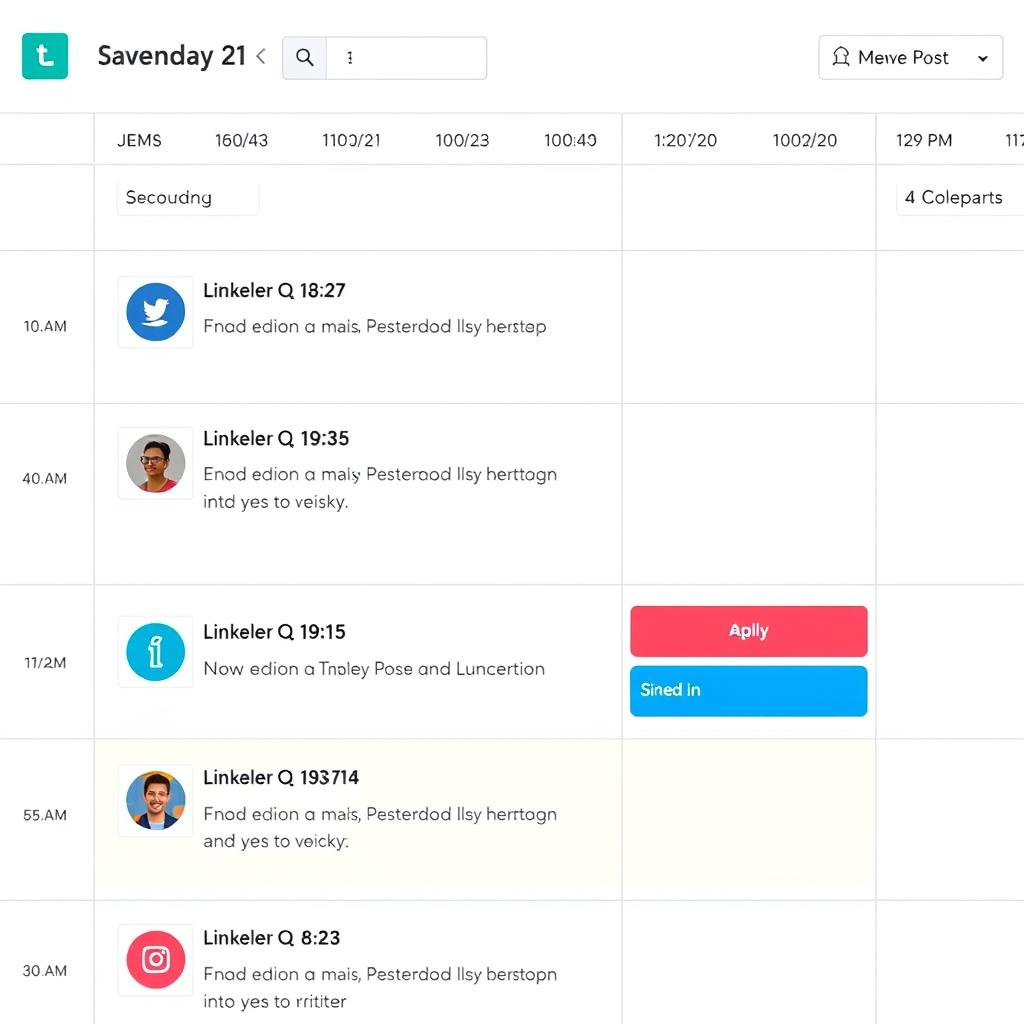The image size is (1024, 1024).
Task: Expand the Meve Post dropdown
Action: [x=982, y=58]
